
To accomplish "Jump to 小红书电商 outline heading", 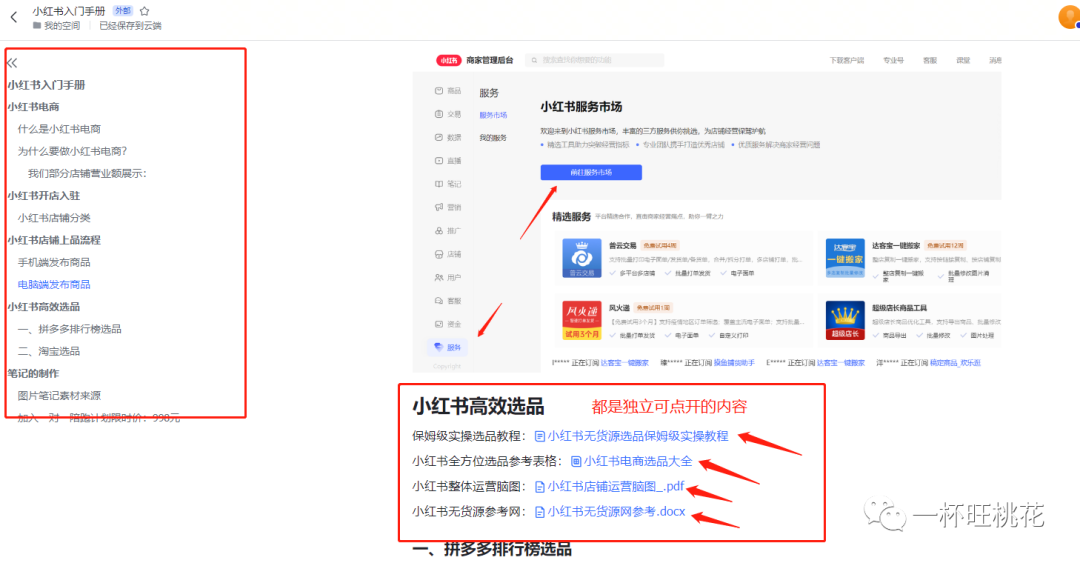I will 33,107.
